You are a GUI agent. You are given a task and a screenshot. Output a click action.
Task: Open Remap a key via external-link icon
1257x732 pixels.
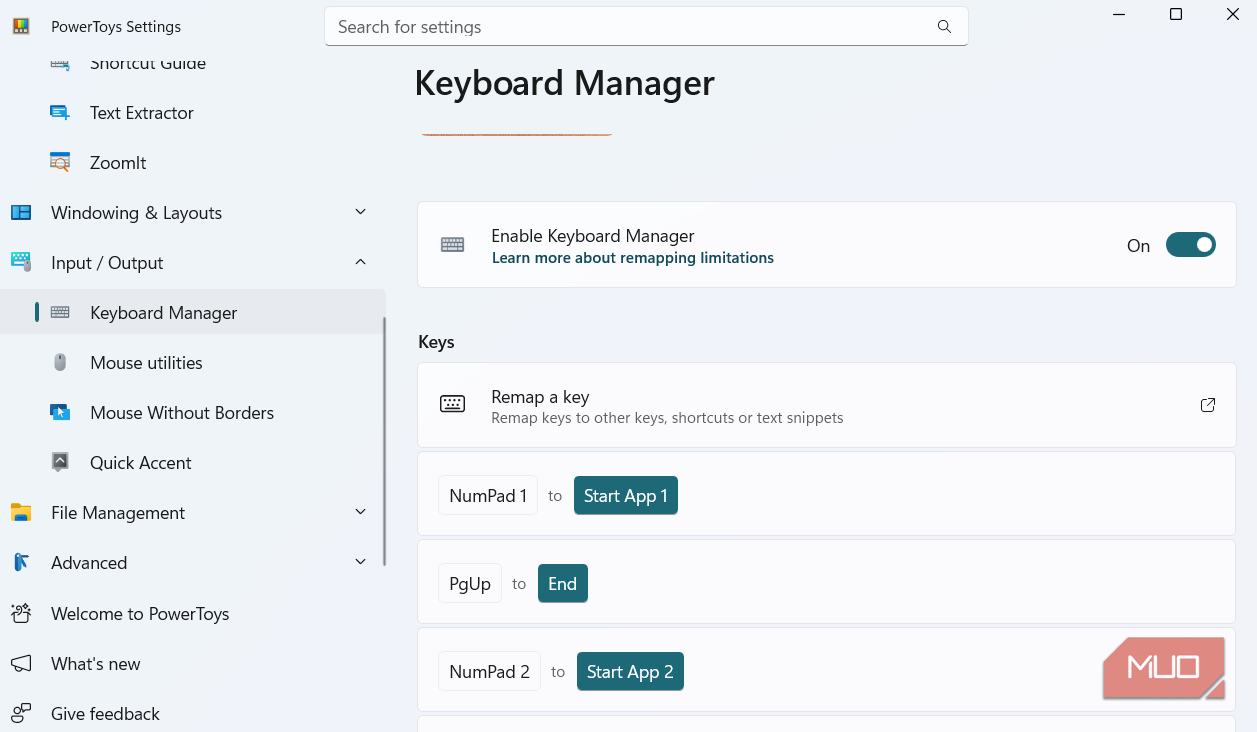1208,405
